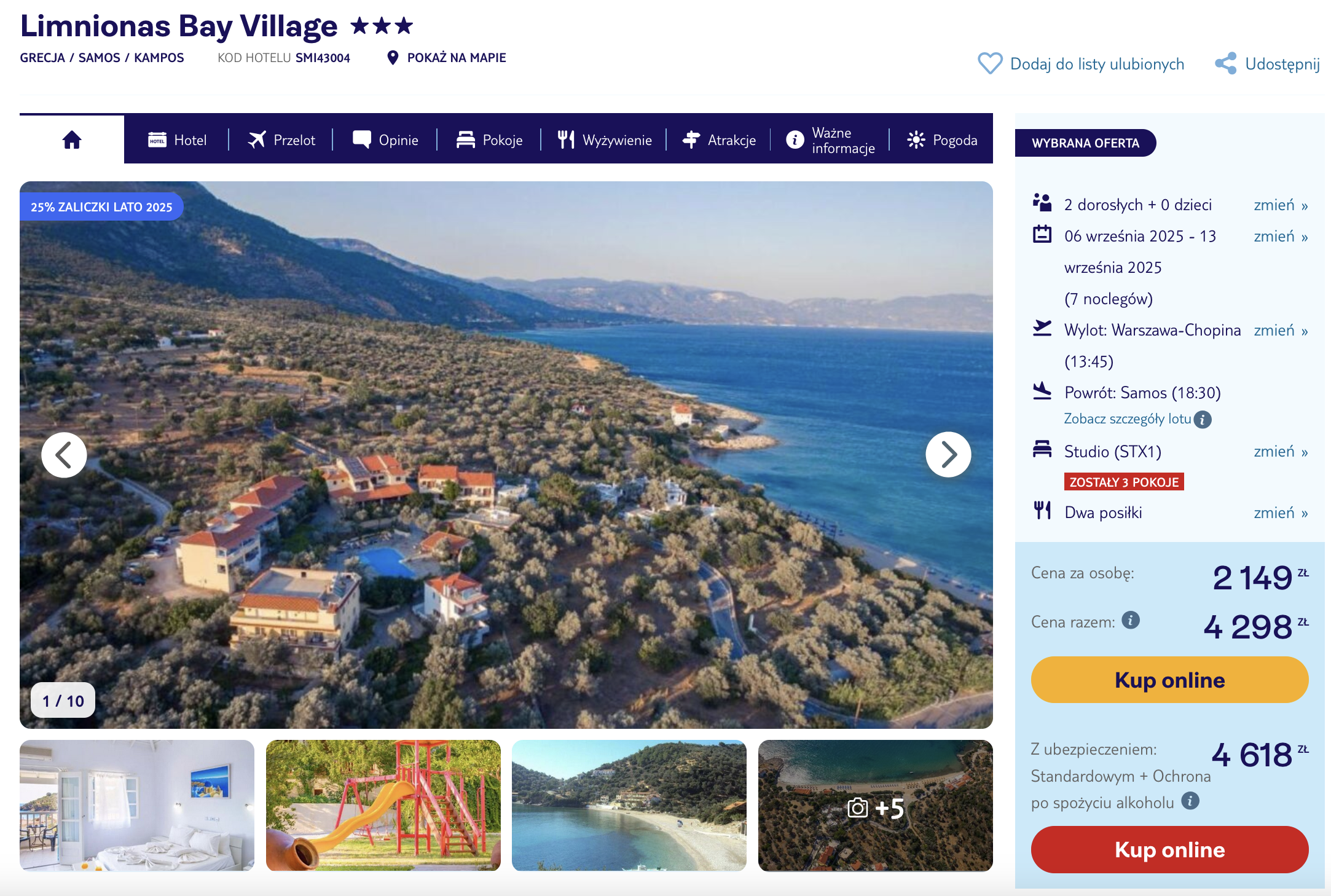The width and height of the screenshot is (1331, 896).
Task: Click the yellow Kup online button
Action: pos(1169,680)
